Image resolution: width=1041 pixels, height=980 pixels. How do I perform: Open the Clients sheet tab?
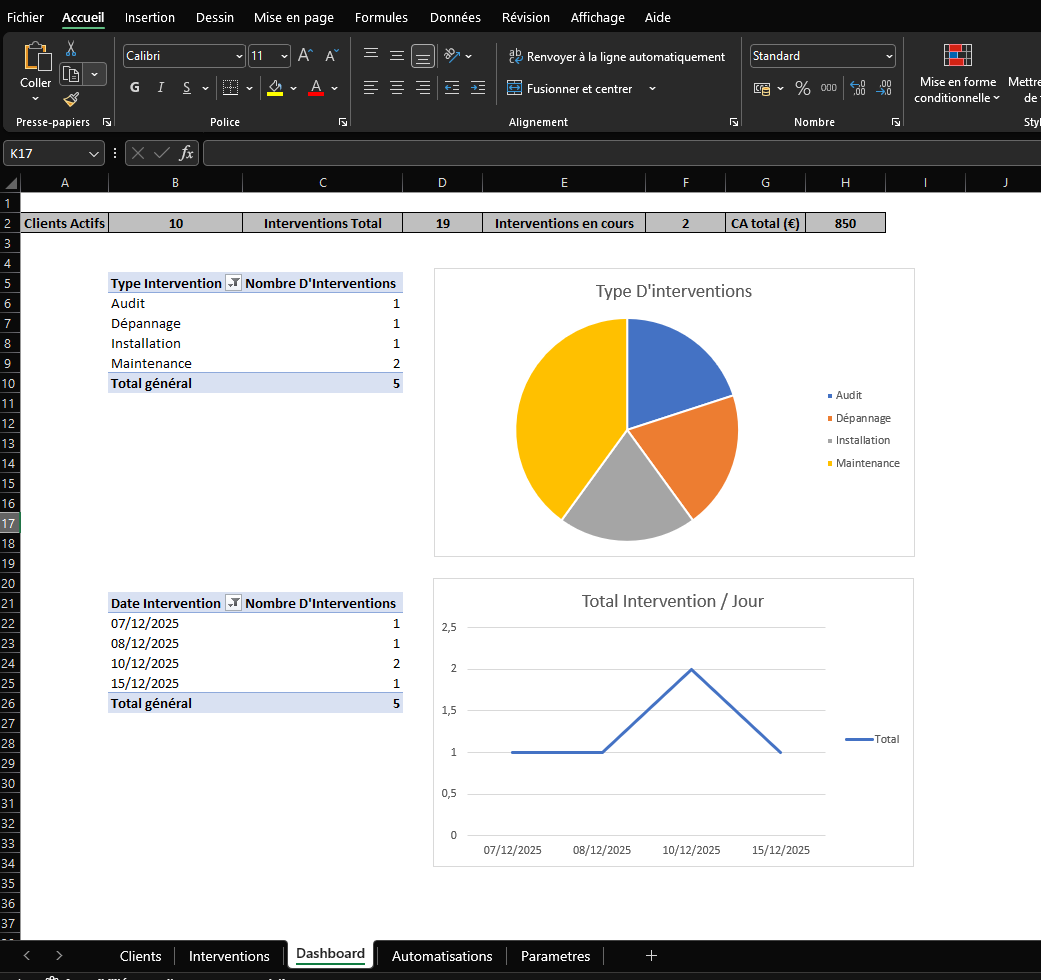(x=140, y=956)
